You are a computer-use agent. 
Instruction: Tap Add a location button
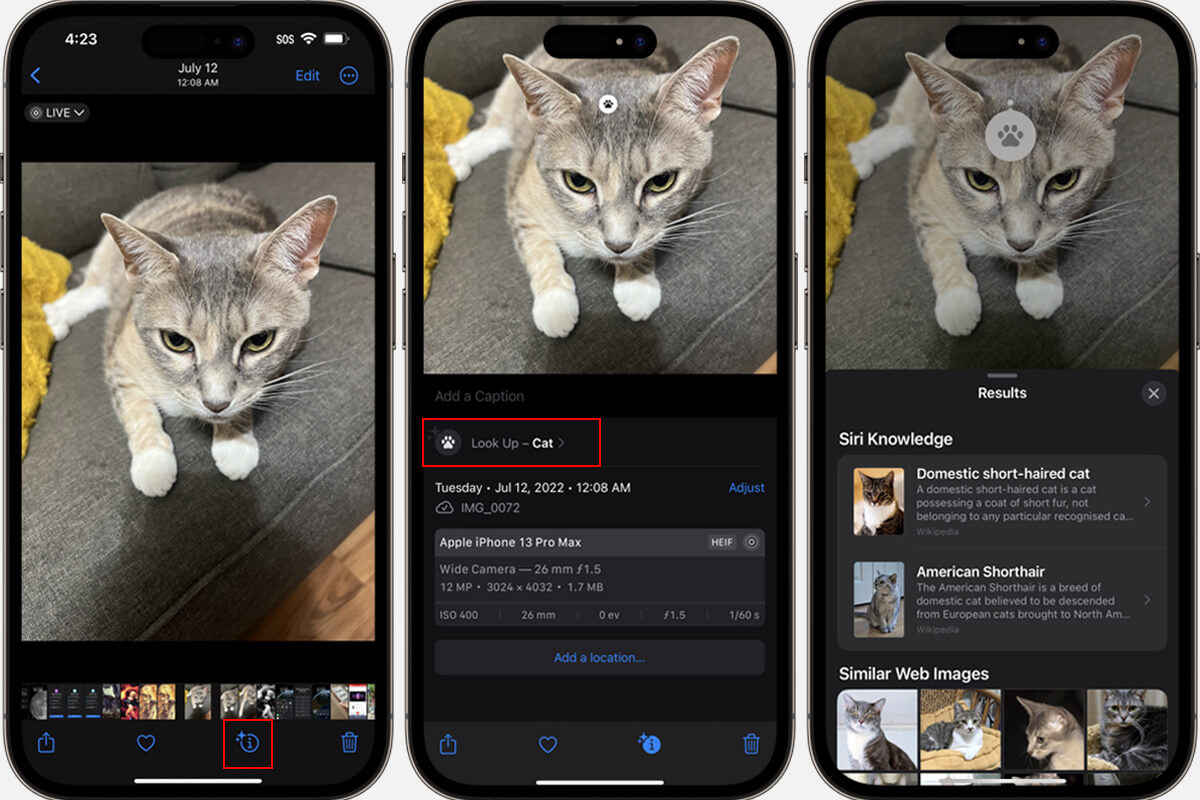click(599, 658)
